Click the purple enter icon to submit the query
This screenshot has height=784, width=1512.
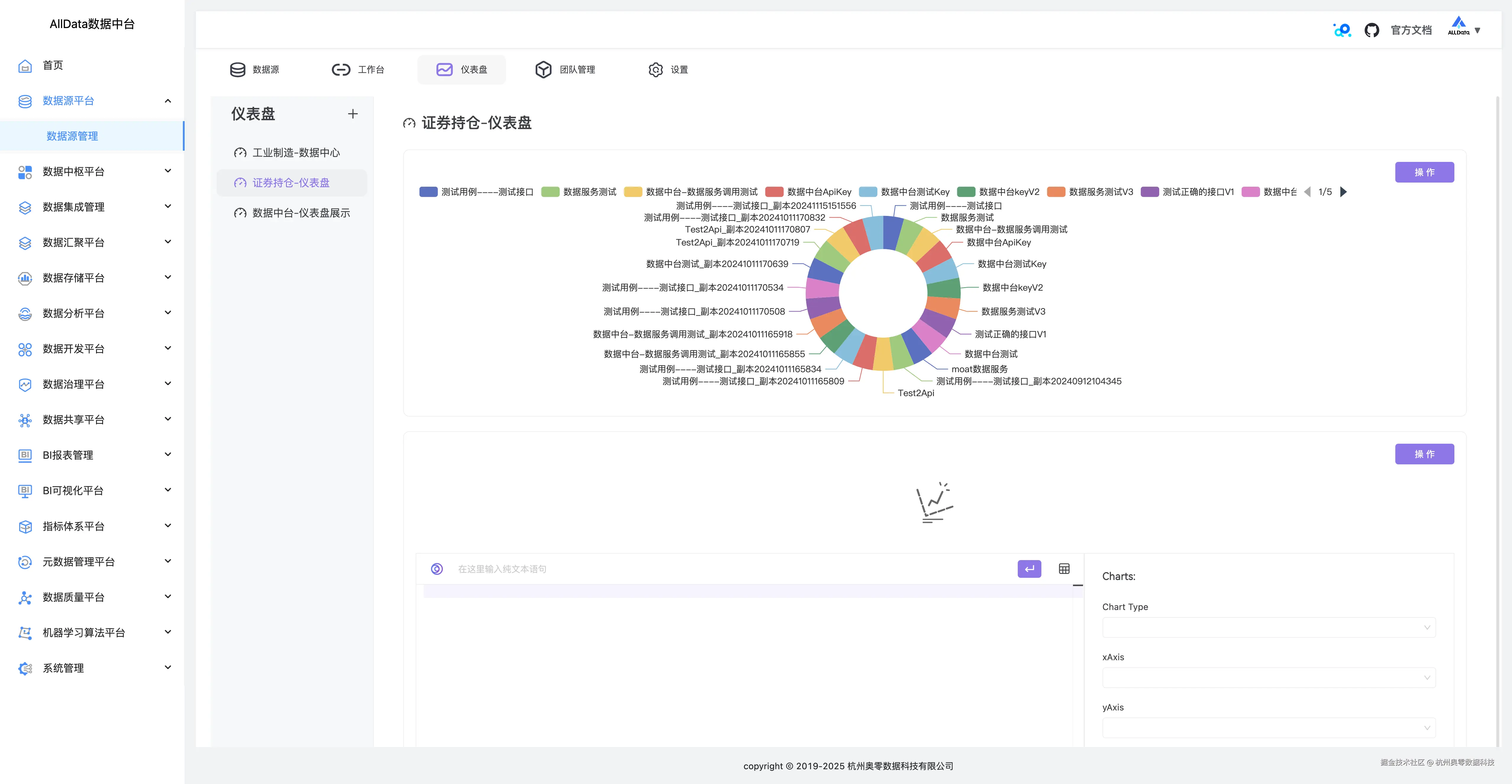1029,569
